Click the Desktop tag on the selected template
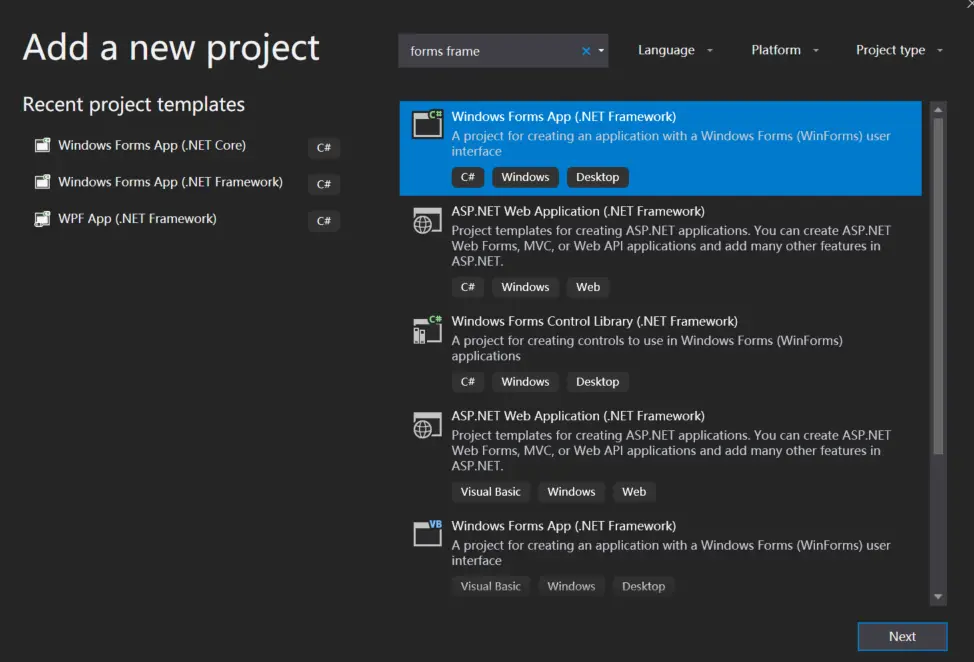Viewport: 974px width, 662px height. [x=598, y=177]
